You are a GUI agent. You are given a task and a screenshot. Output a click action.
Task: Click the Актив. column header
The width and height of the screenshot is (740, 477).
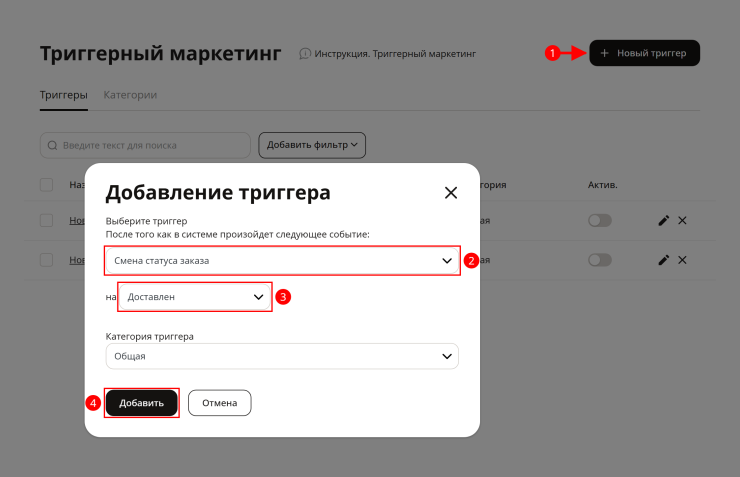click(603, 185)
